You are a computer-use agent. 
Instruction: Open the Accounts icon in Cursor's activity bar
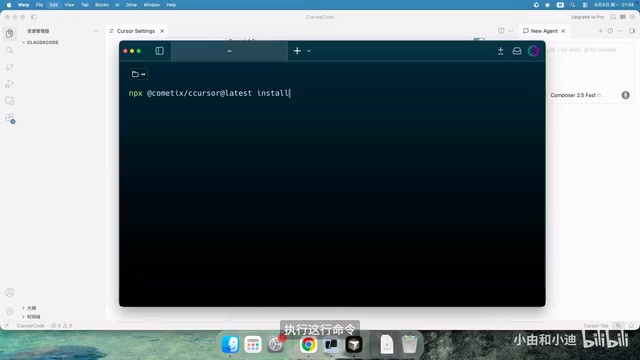(9, 292)
